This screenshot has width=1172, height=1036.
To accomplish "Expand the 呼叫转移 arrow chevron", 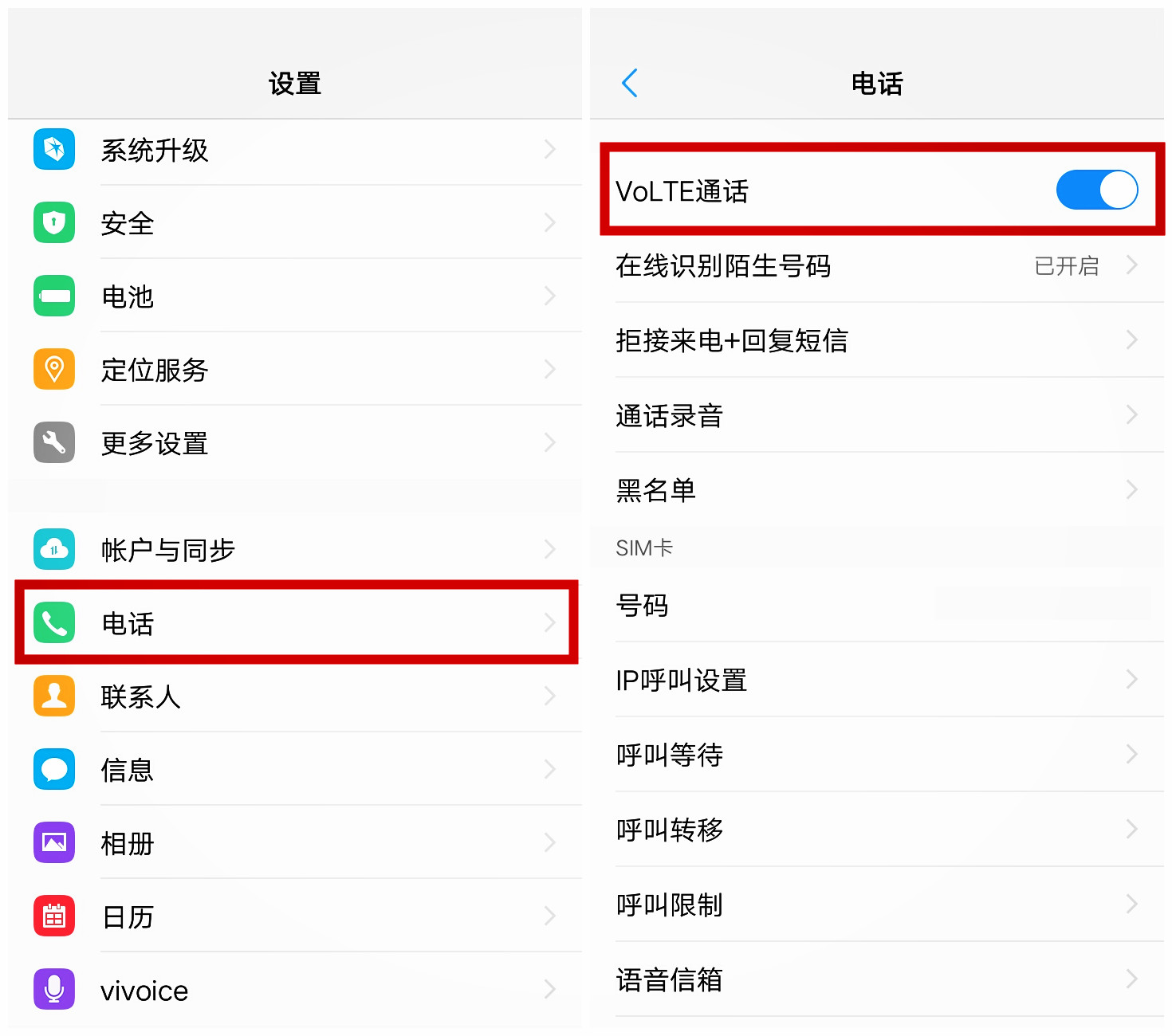I will [1131, 829].
